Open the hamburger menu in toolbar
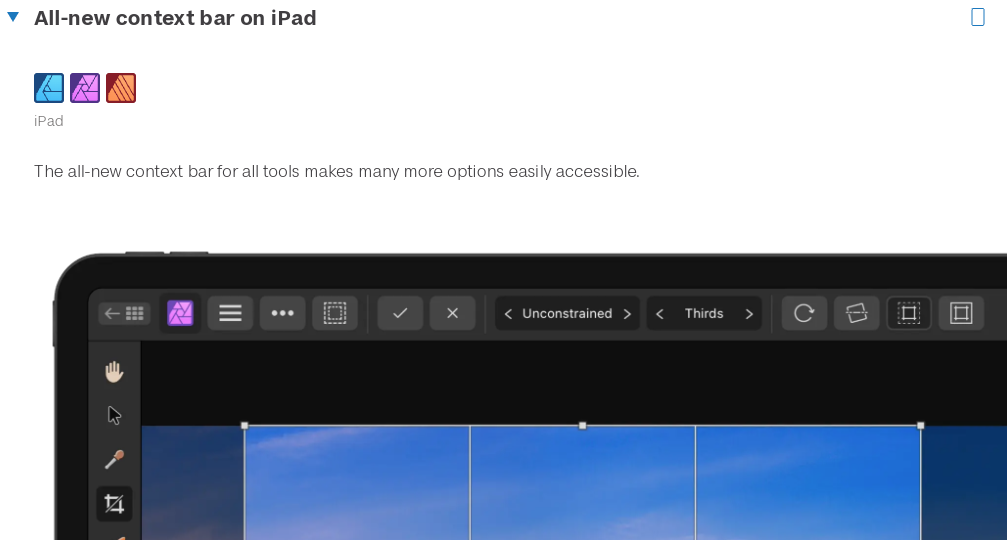Viewport: 1007px width, 540px height. (230, 313)
